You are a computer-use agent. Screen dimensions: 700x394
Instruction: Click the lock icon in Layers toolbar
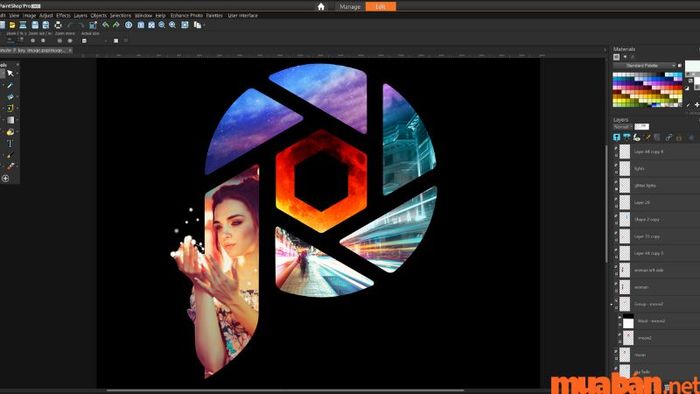pyautogui.click(x=679, y=138)
